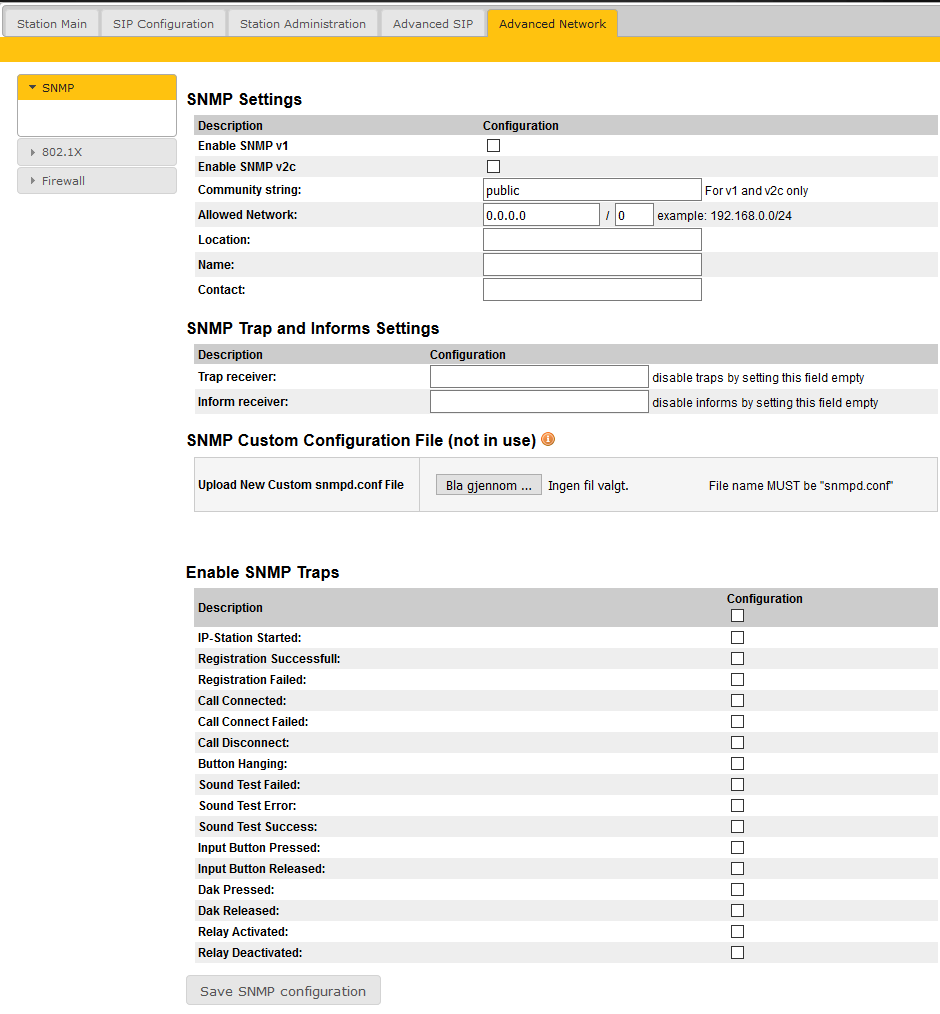Switch to the Station Main tab

click(52, 24)
